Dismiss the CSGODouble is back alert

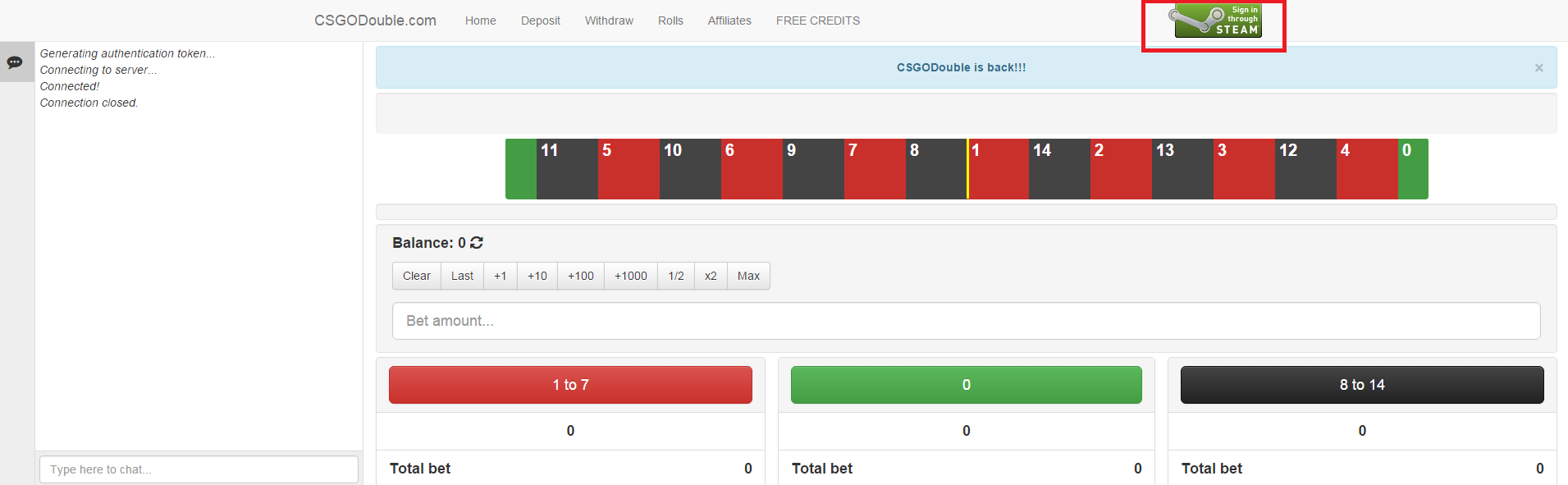1538,68
